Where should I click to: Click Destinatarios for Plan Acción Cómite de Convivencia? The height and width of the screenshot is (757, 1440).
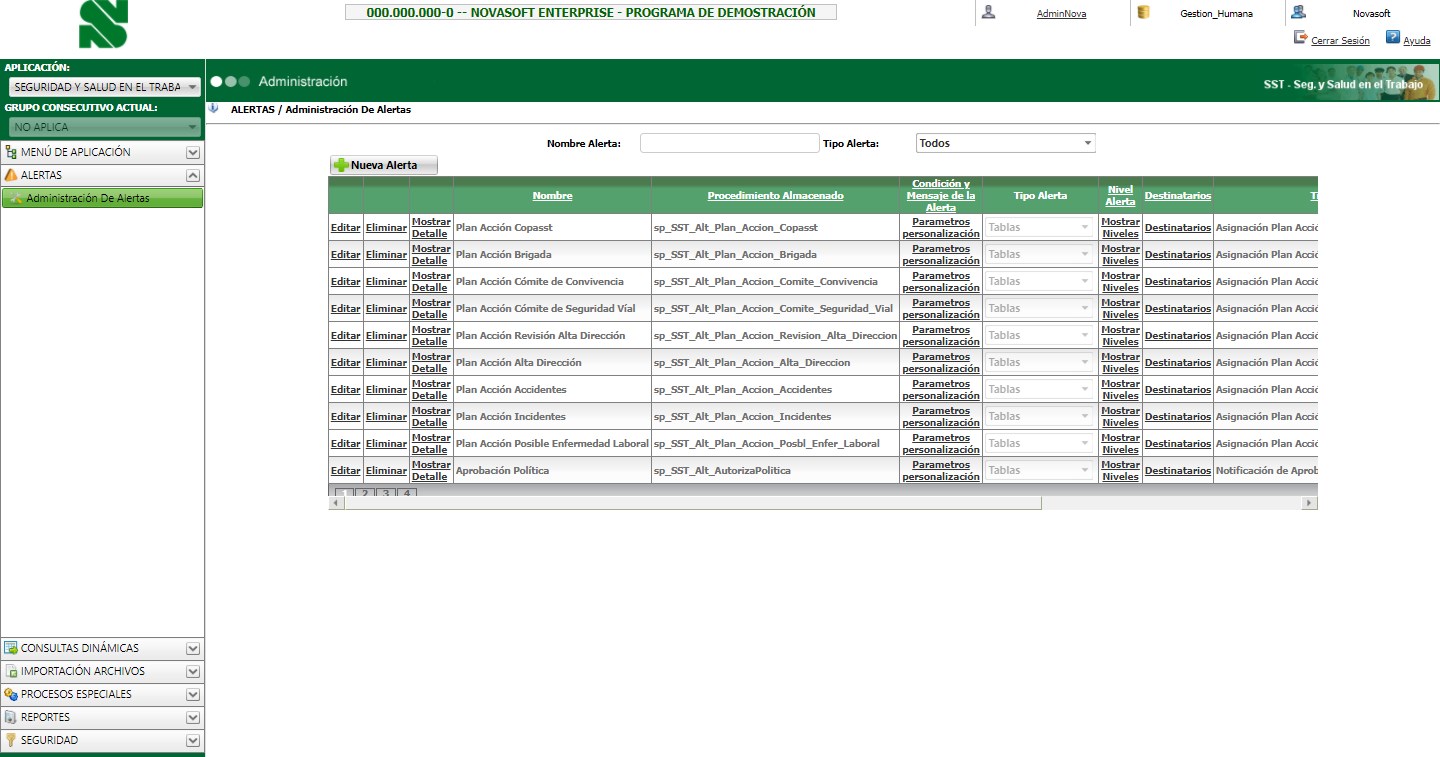(1178, 282)
